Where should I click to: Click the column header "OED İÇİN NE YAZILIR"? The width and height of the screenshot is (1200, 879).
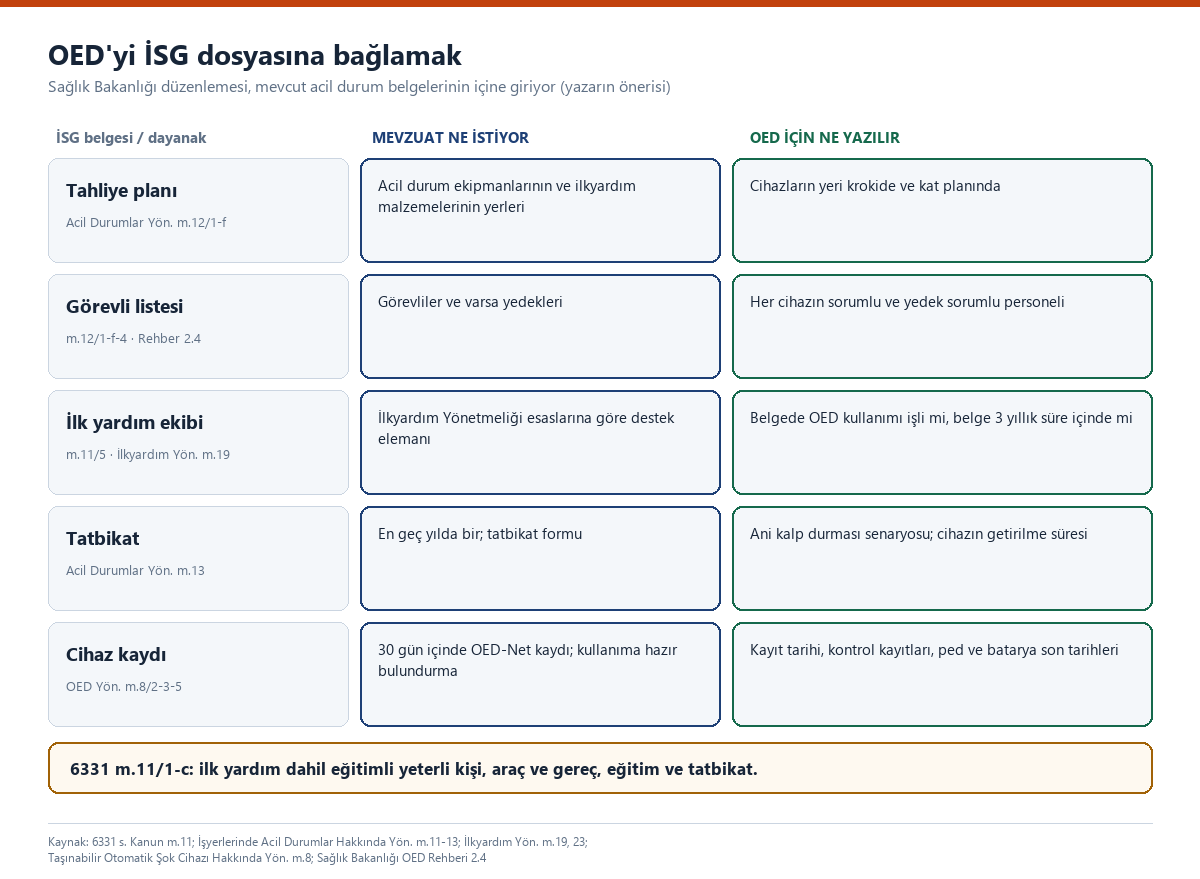825,138
